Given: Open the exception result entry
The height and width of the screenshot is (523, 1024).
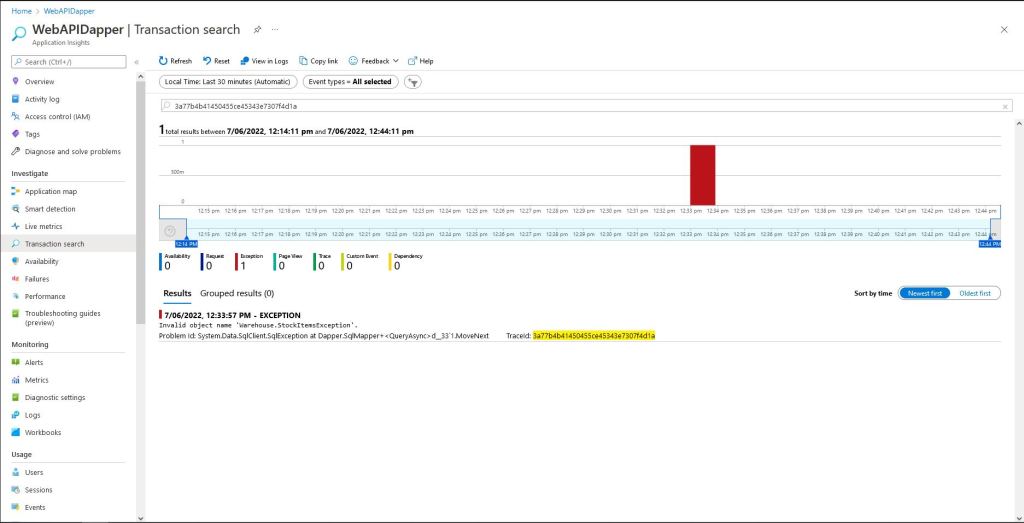Looking at the screenshot, I should (x=230, y=315).
